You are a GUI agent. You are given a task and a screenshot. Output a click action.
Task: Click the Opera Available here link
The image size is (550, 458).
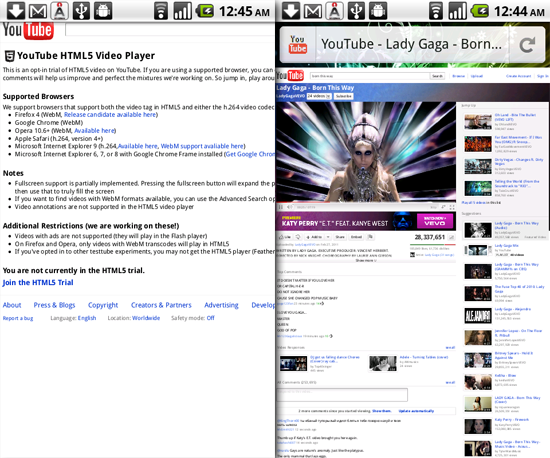click(x=94, y=130)
